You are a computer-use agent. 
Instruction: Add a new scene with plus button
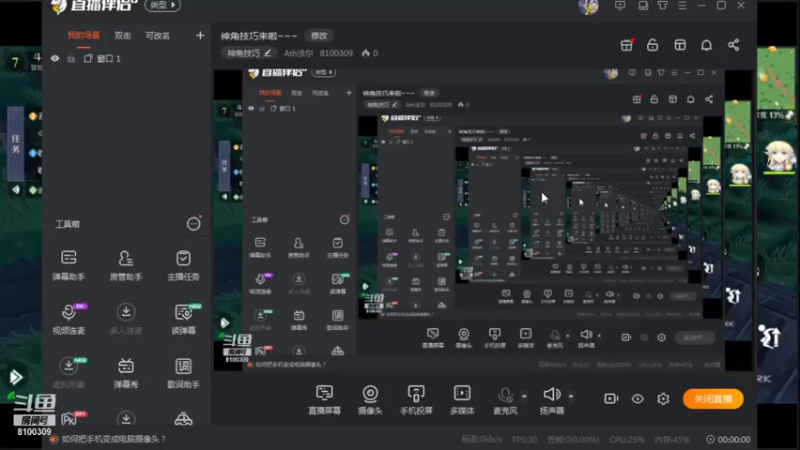(x=200, y=35)
